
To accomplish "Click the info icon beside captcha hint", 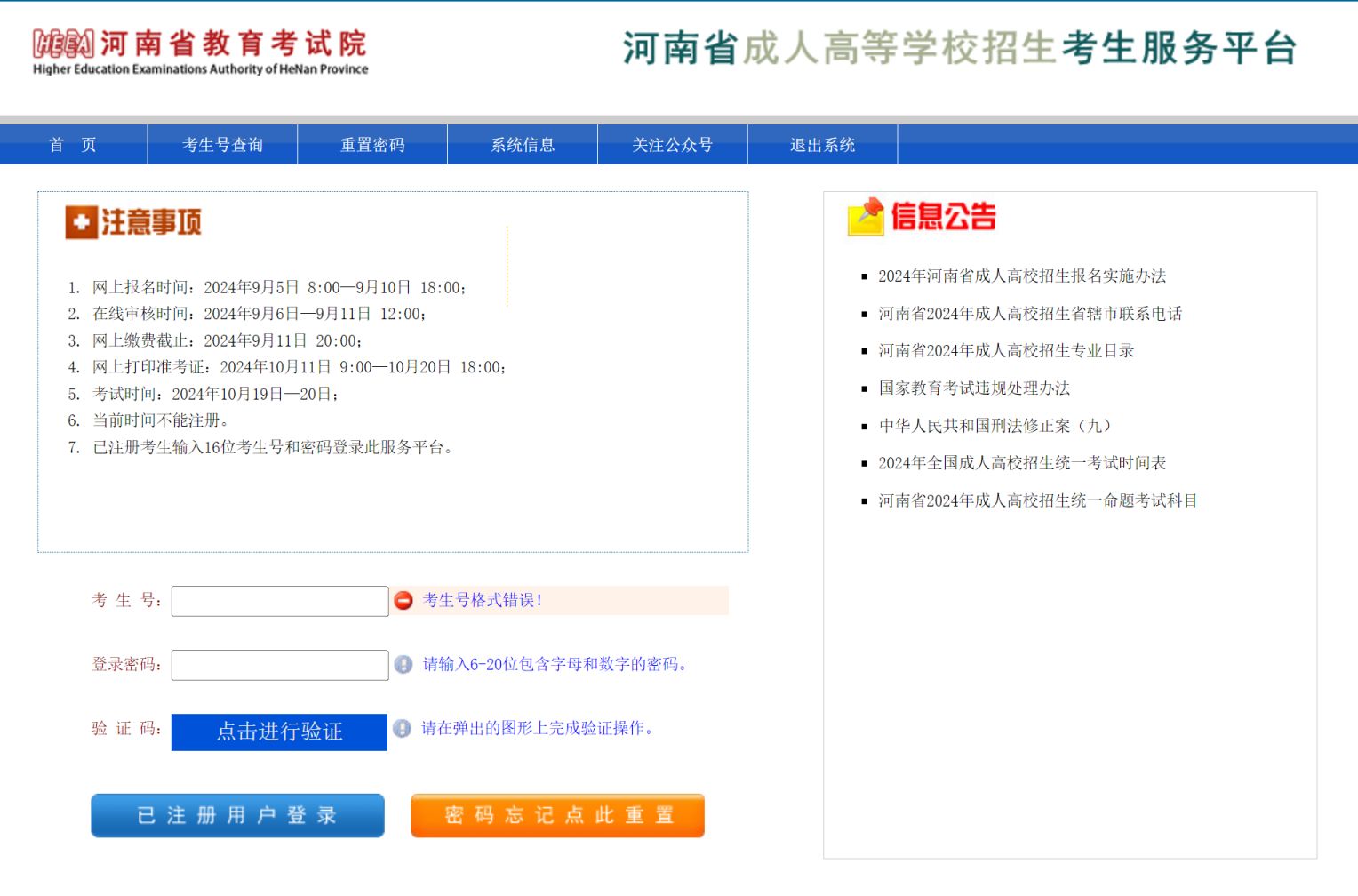I will coord(402,729).
